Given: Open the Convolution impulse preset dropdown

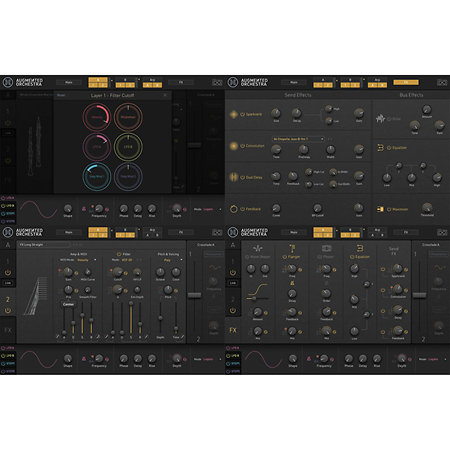Looking at the screenshot, I should (x=298, y=139).
